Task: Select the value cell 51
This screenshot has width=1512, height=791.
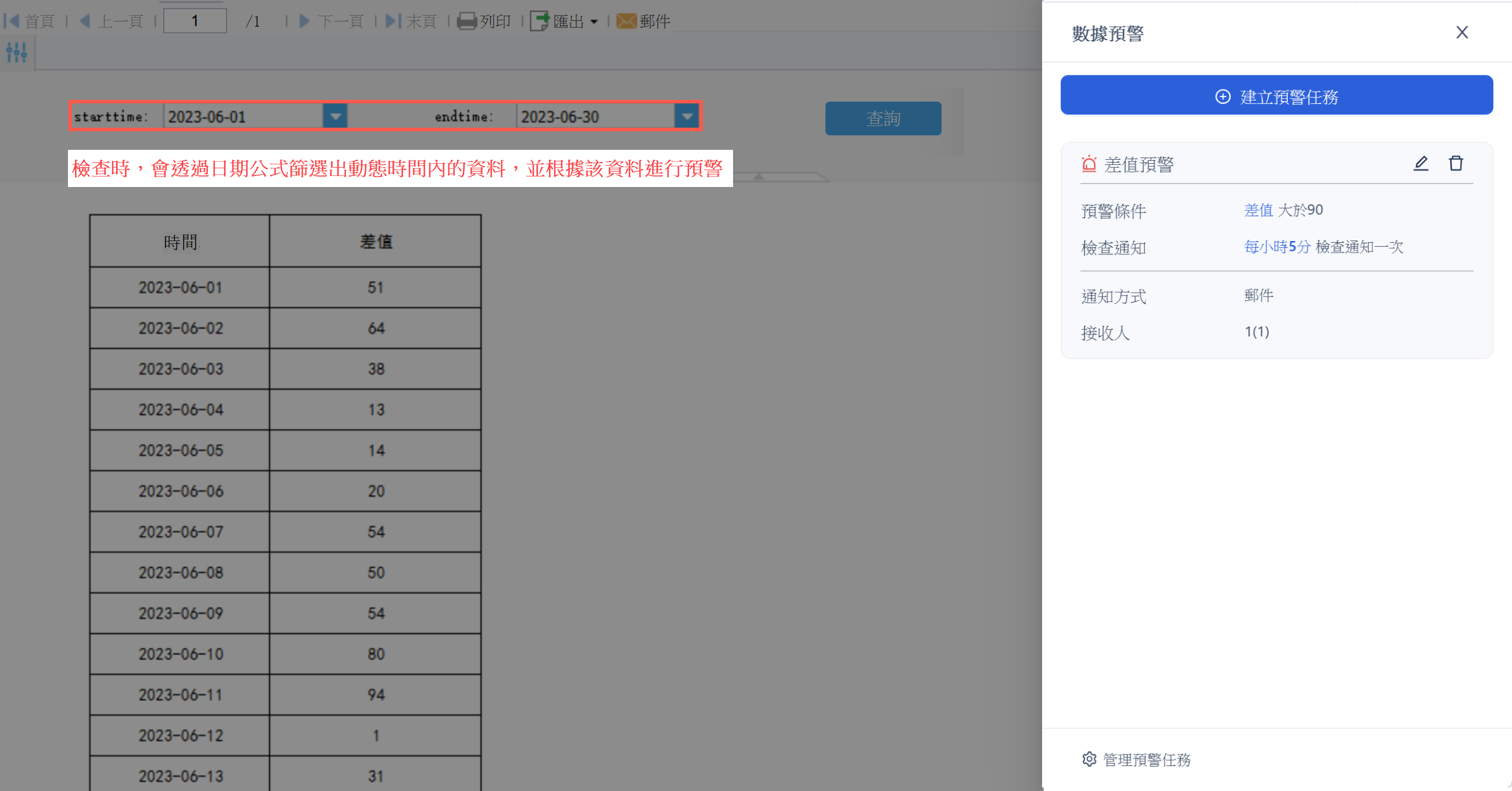Action: [x=375, y=287]
